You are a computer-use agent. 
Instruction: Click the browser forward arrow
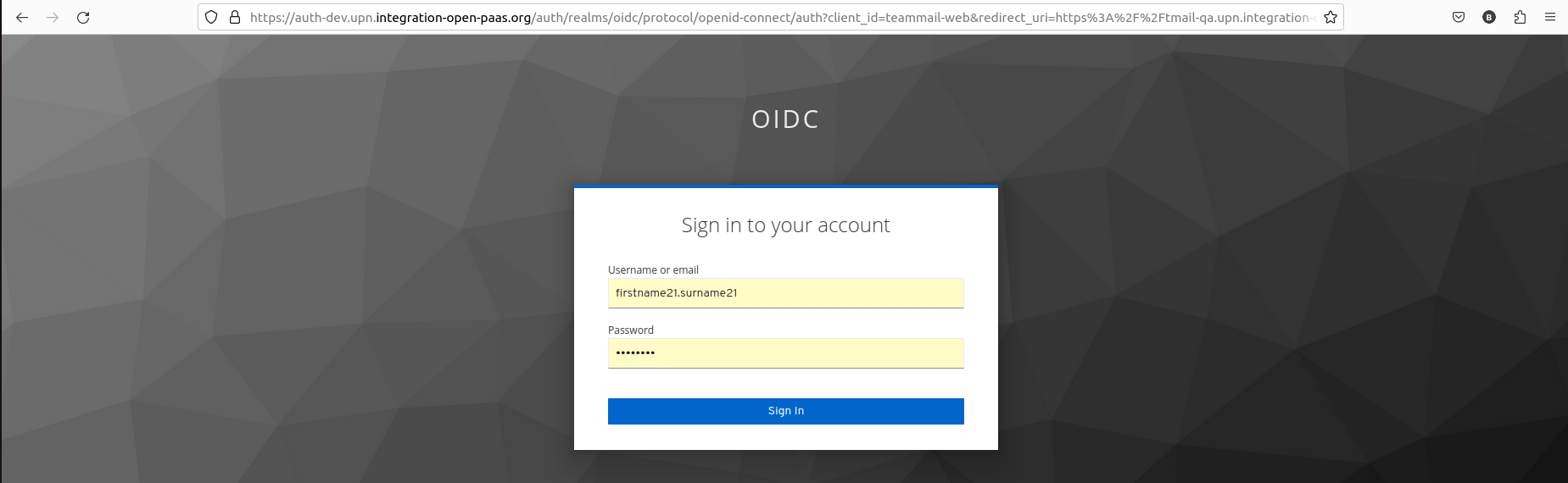53,17
